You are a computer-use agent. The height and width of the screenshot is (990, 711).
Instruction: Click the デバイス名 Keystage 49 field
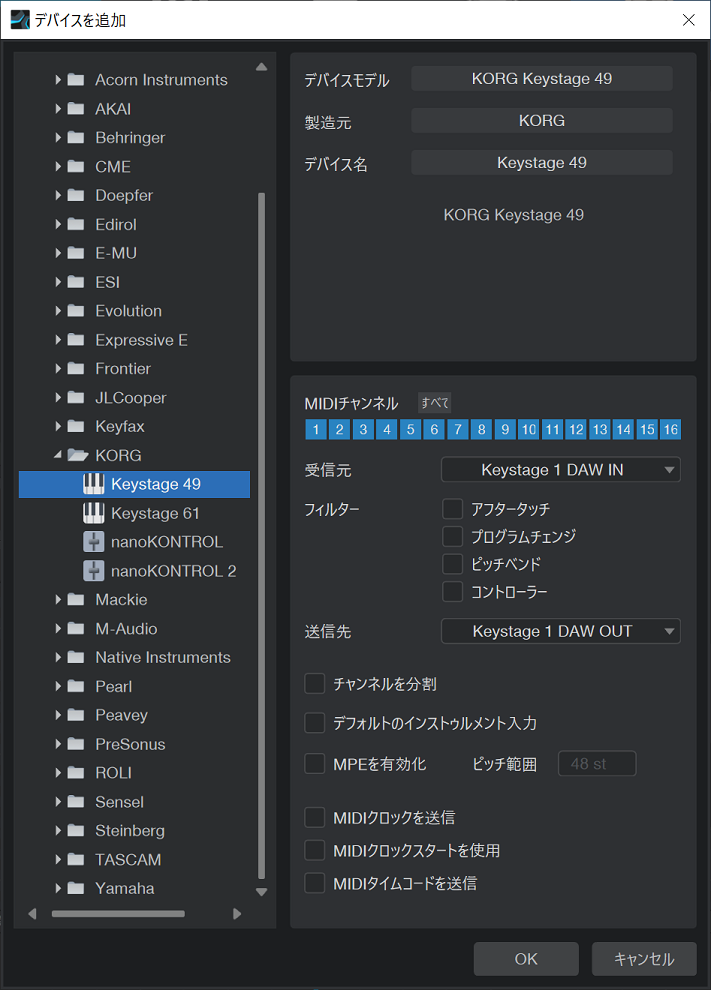(x=542, y=163)
